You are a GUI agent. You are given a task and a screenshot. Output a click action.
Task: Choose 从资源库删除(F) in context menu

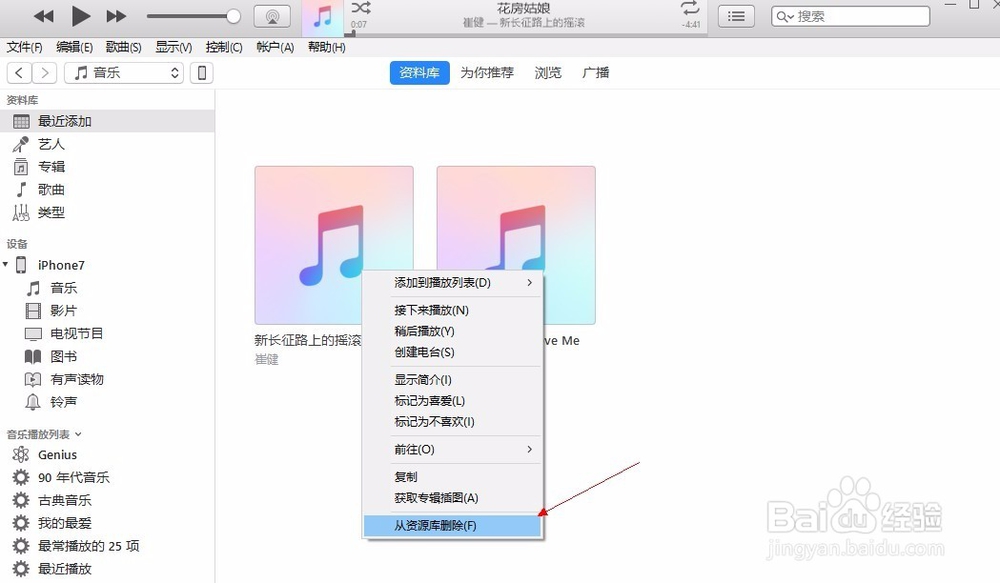tap(453, 526)
